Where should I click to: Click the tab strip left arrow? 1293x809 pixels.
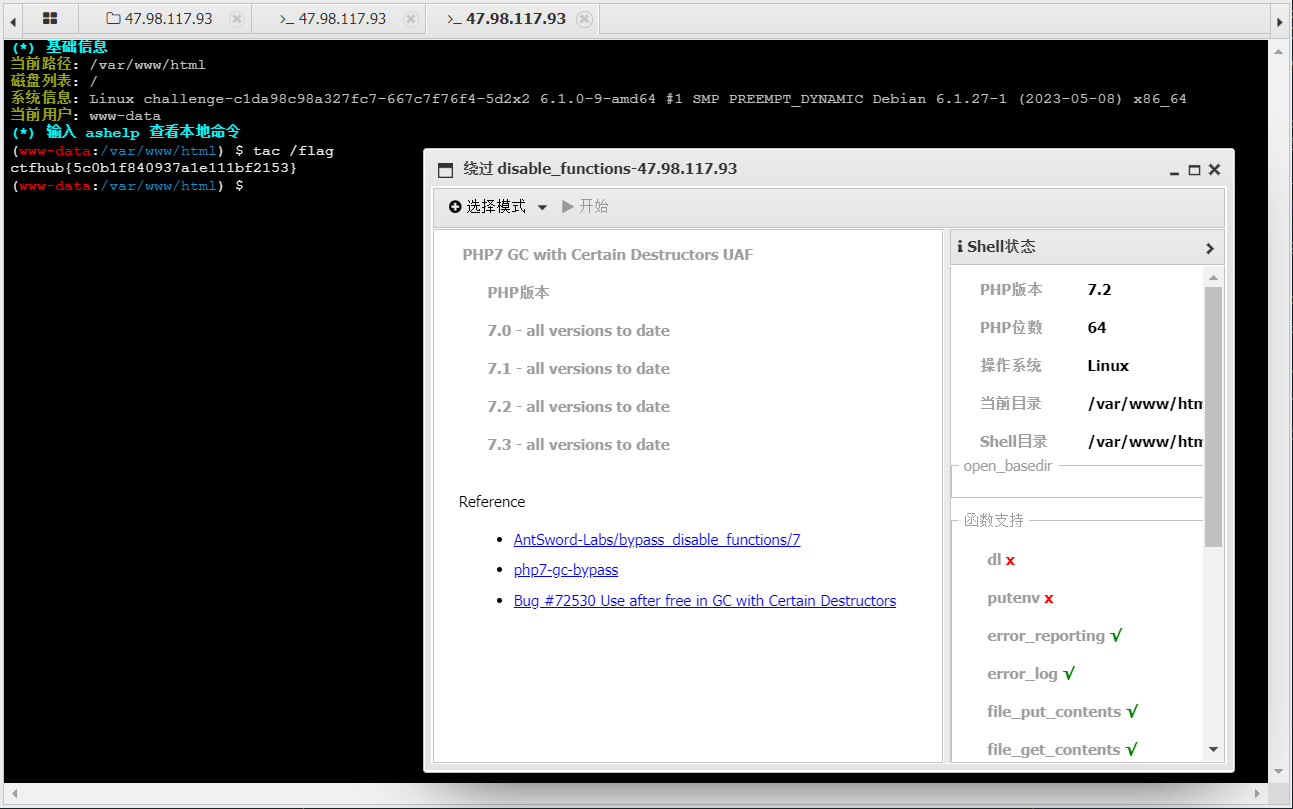coord(12,20)
